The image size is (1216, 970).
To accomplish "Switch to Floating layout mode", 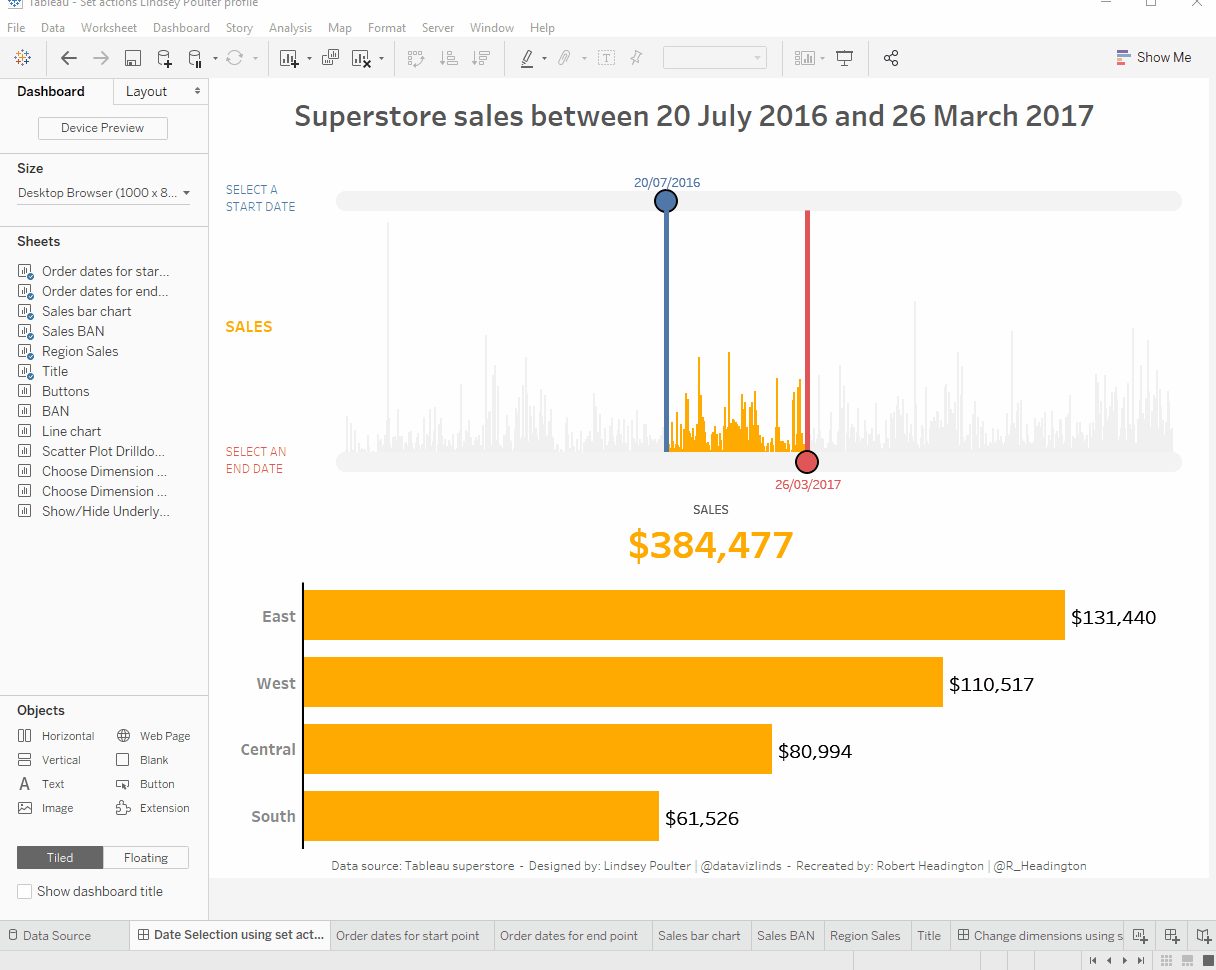I will coord(146,858).
